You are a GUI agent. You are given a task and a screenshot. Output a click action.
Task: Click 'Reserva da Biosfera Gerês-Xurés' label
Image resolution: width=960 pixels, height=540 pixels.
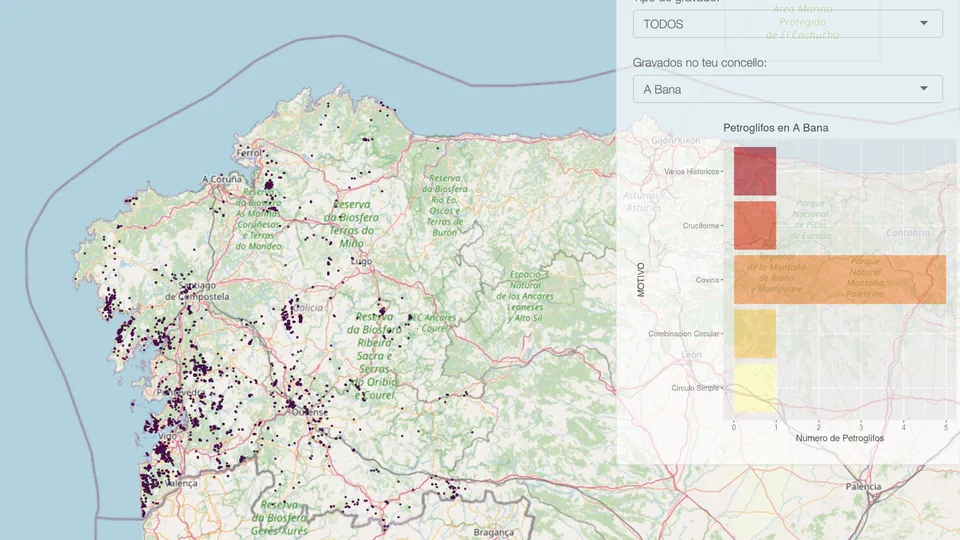point(279,518)
